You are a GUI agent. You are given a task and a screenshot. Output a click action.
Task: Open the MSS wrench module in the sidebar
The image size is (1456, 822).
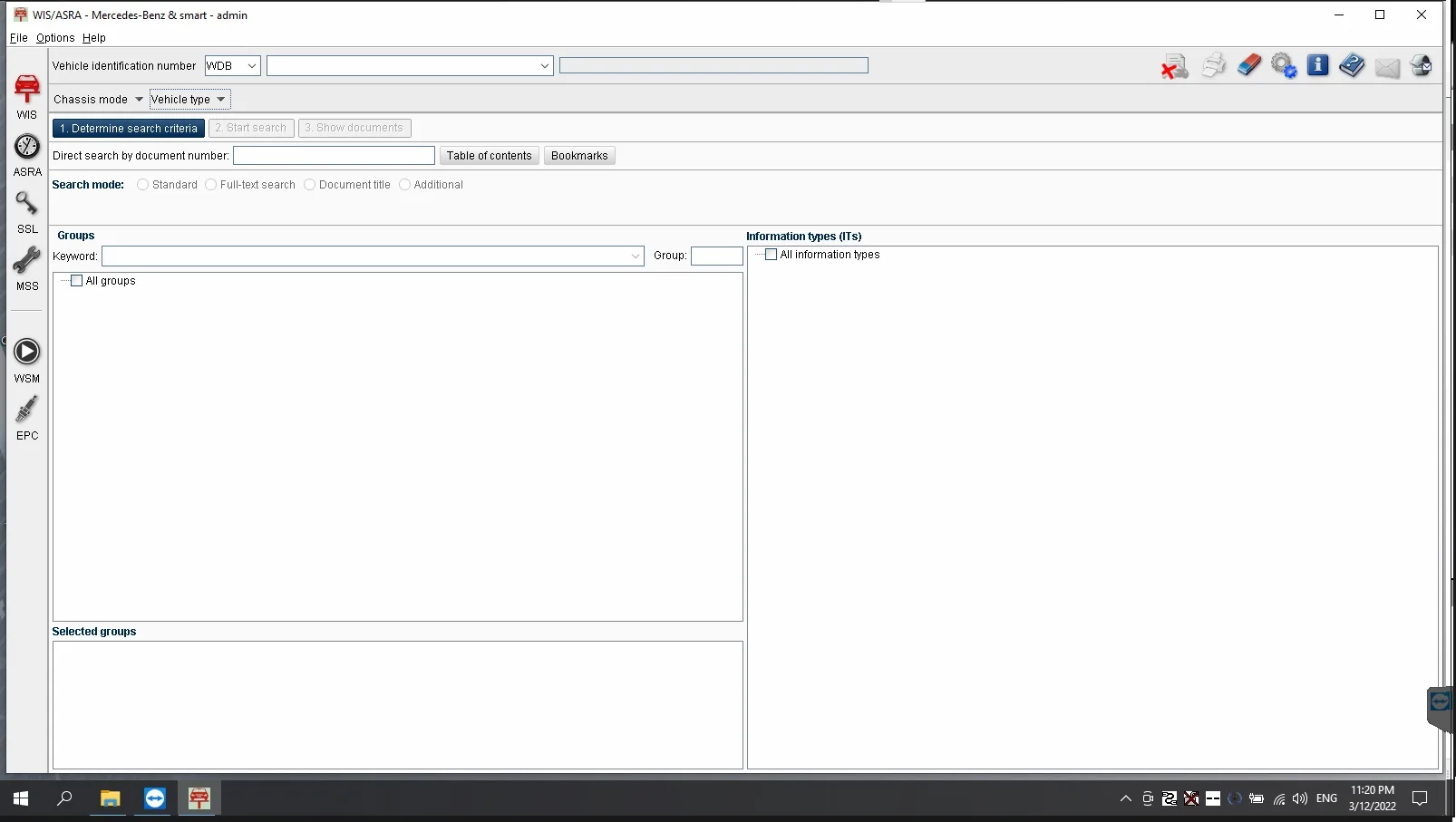[x=27, y=269]
